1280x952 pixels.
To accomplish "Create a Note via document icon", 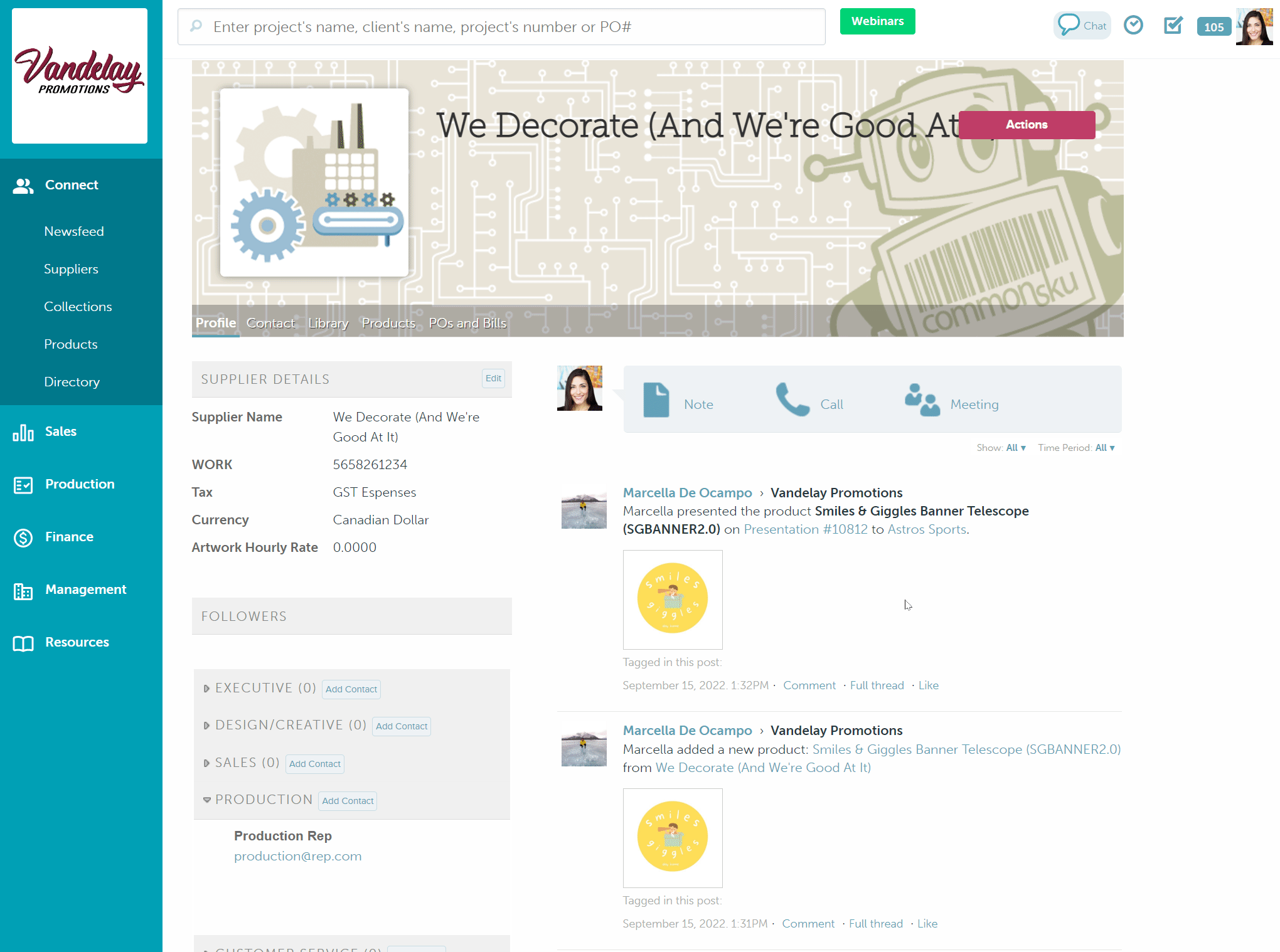I will [656, 400].
